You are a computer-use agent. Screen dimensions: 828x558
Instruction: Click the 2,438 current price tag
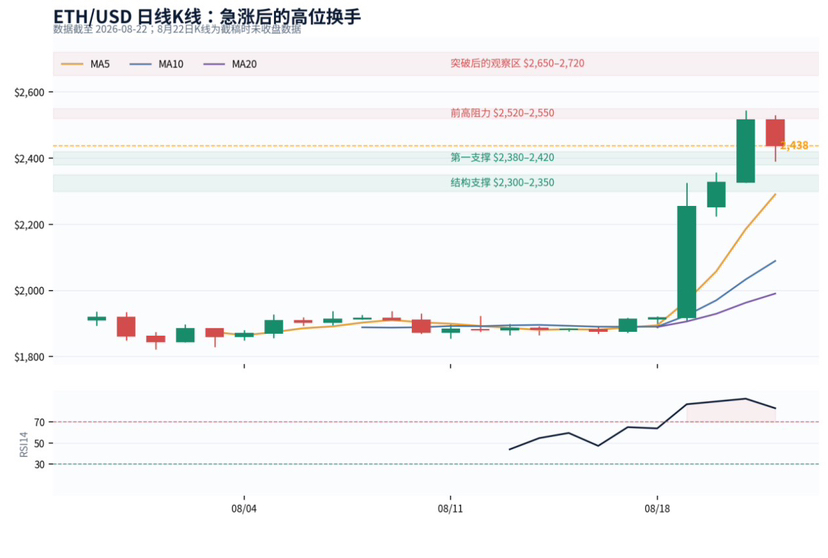tap(795, 146)
